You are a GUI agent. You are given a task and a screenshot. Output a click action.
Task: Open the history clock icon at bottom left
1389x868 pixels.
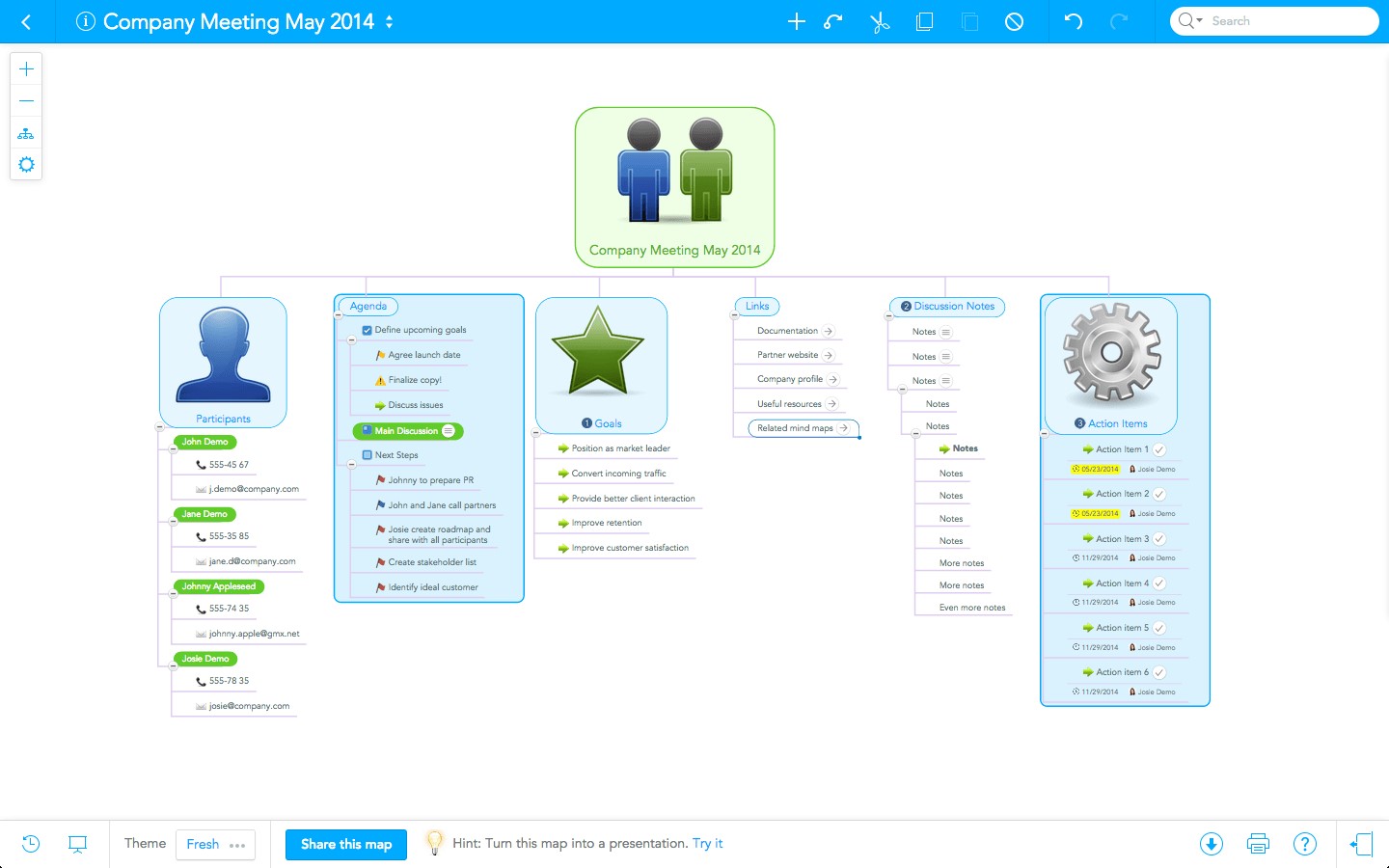tap(31, 844)
